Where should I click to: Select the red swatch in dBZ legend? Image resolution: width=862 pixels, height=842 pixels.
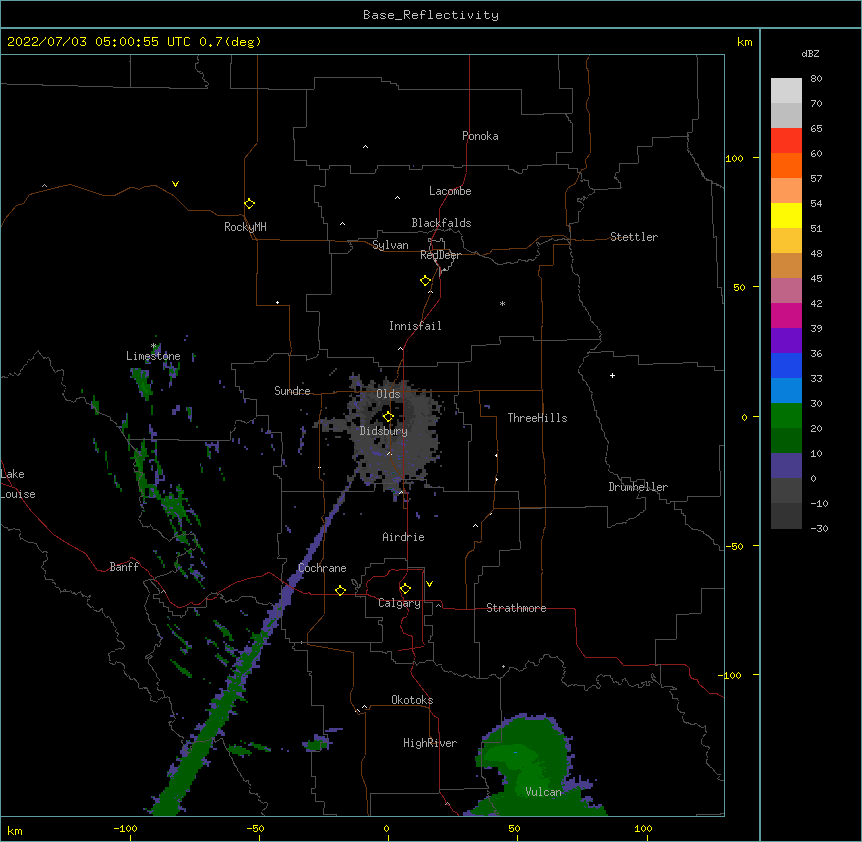coord(786,141)
